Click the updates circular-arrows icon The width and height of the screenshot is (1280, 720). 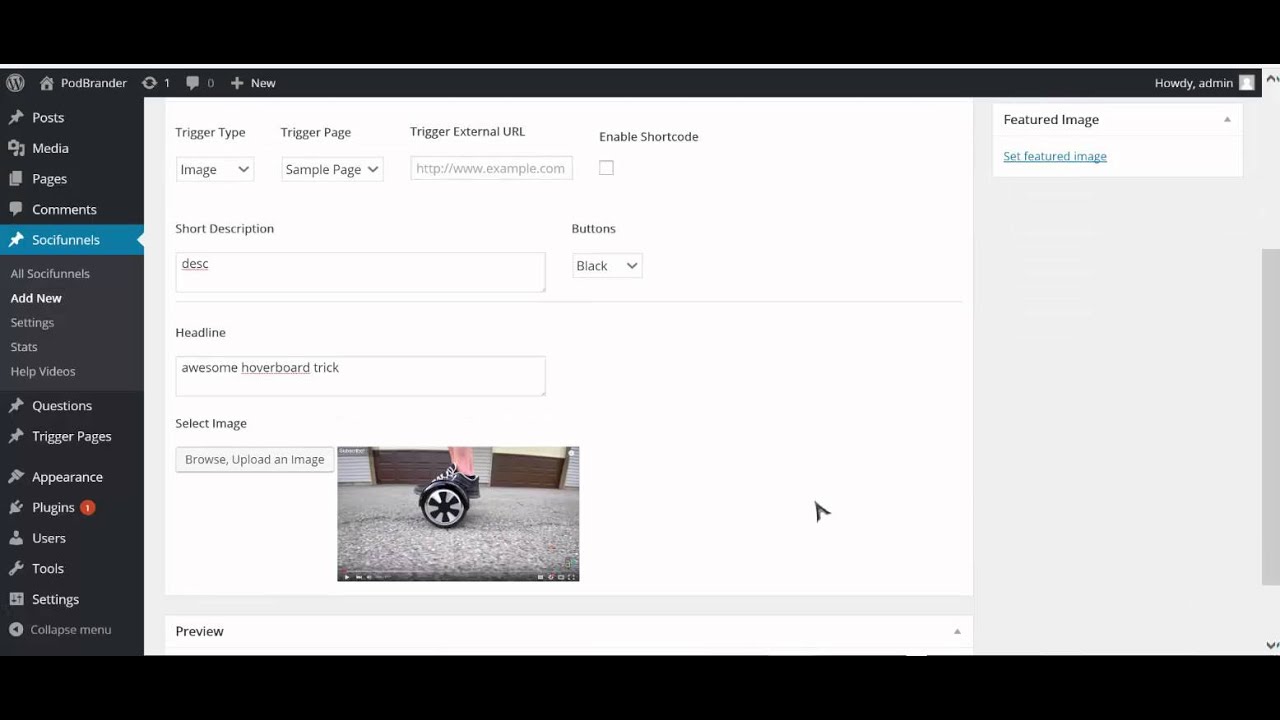[x=149, y=83]
